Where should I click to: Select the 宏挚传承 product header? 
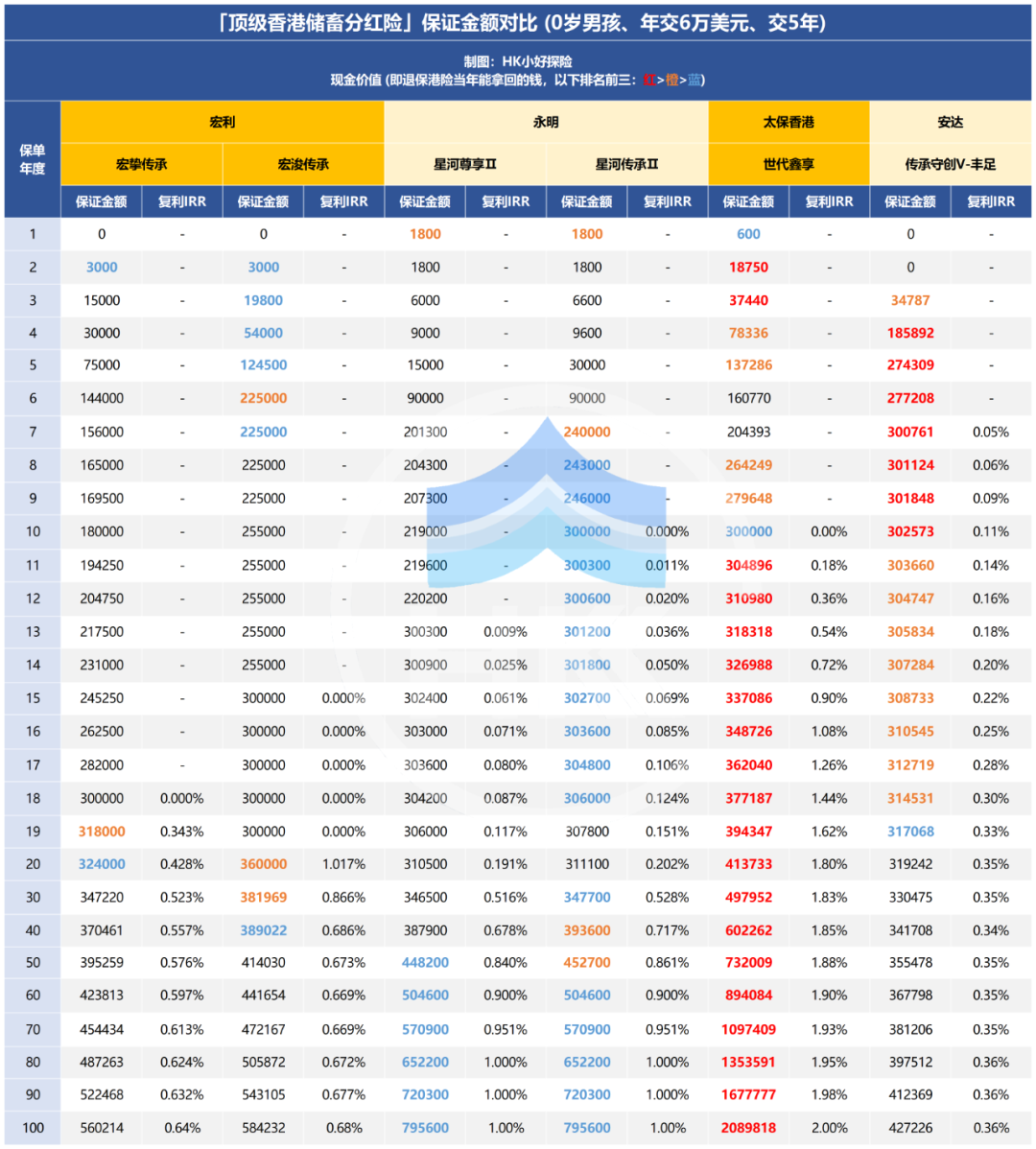pyautogui.click(x=141, y=164)
